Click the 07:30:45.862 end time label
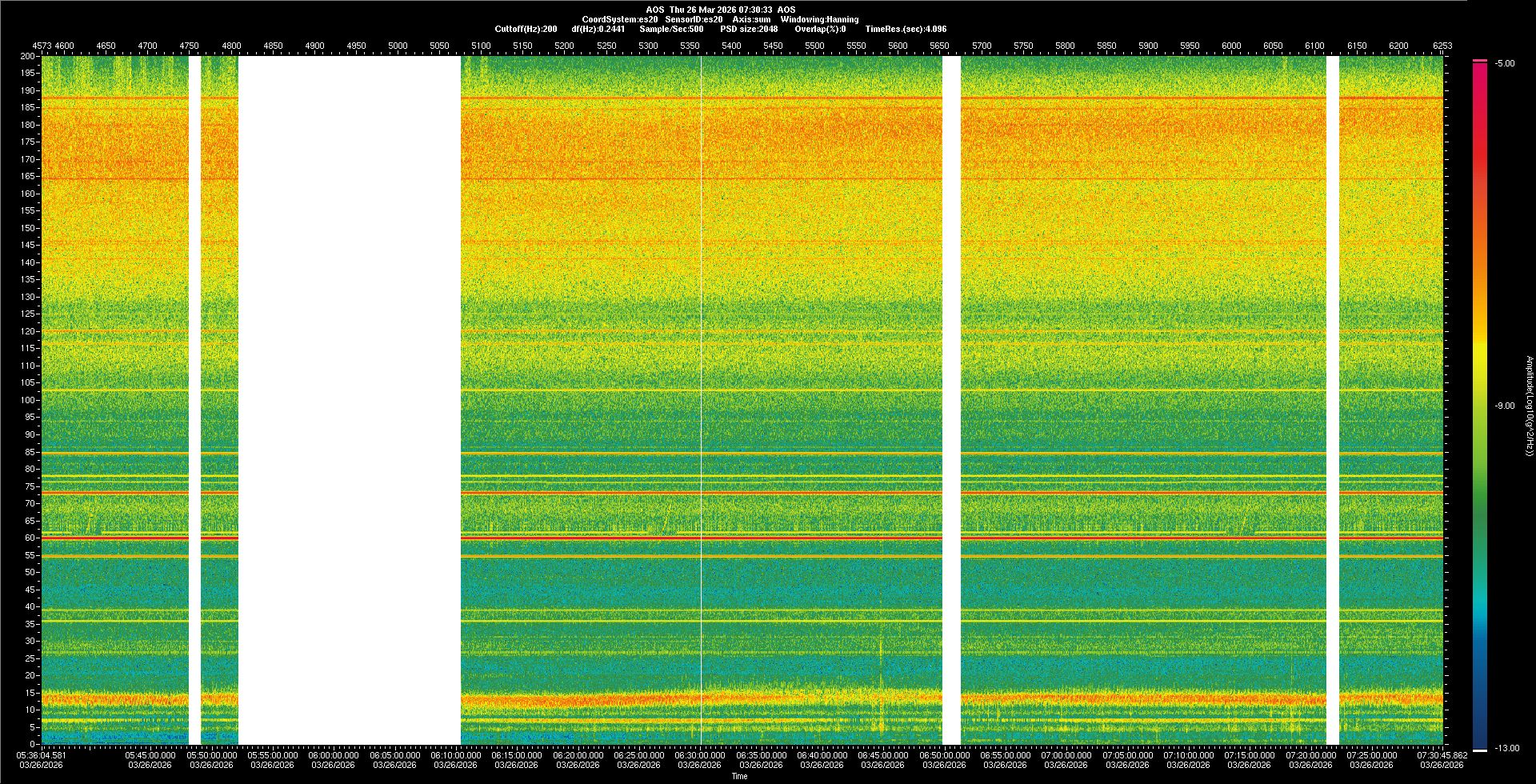 pyautogui.click(x=1442, y=755)
